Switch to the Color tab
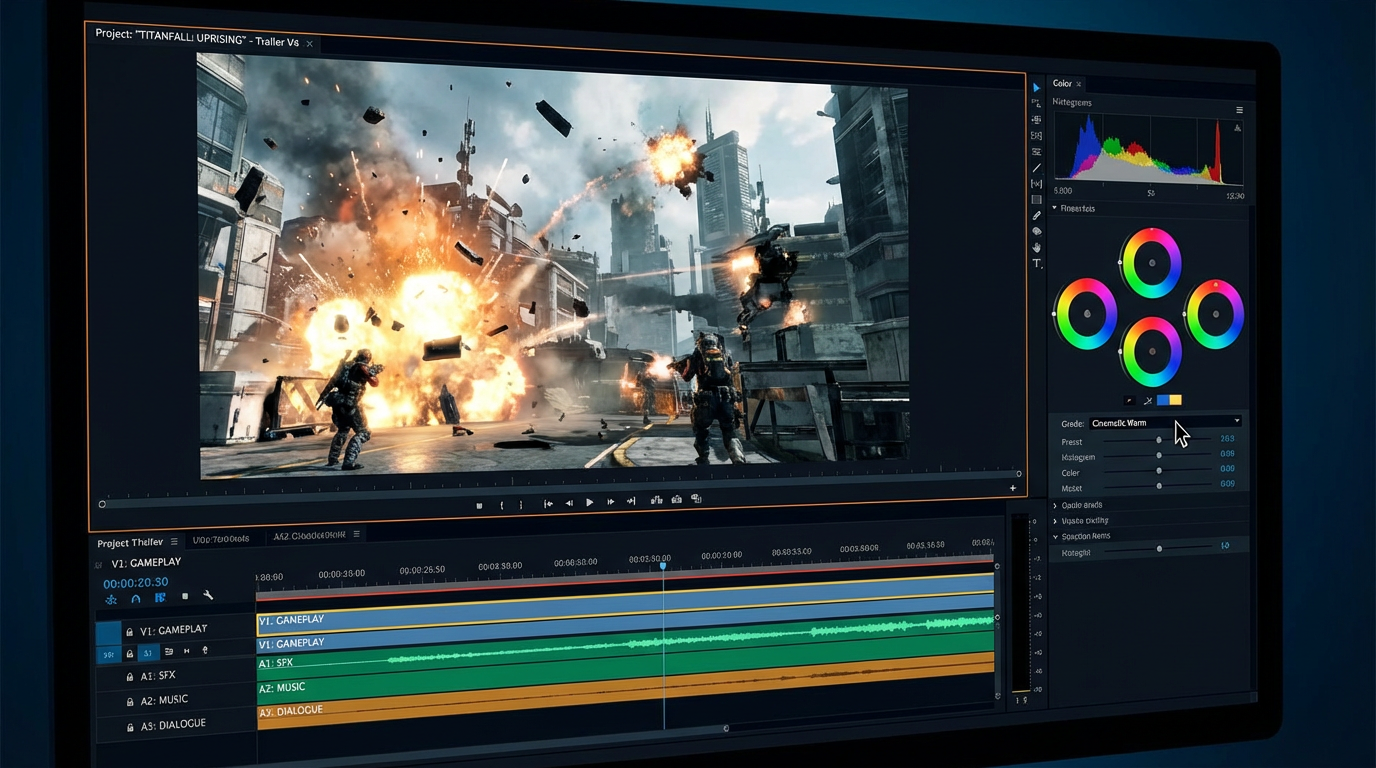The height and width of the screenshot is (768, 1376). (1063, 83)
